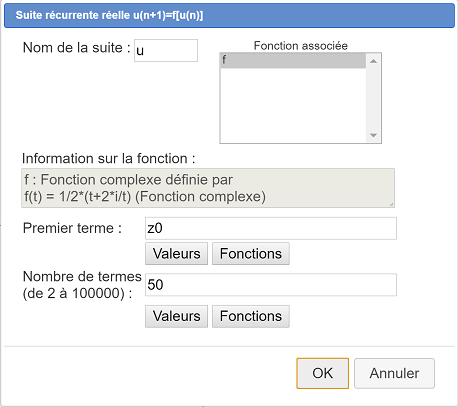
Task: Click the function information text area
Action: pyautogui.click(x=208, y=188)
